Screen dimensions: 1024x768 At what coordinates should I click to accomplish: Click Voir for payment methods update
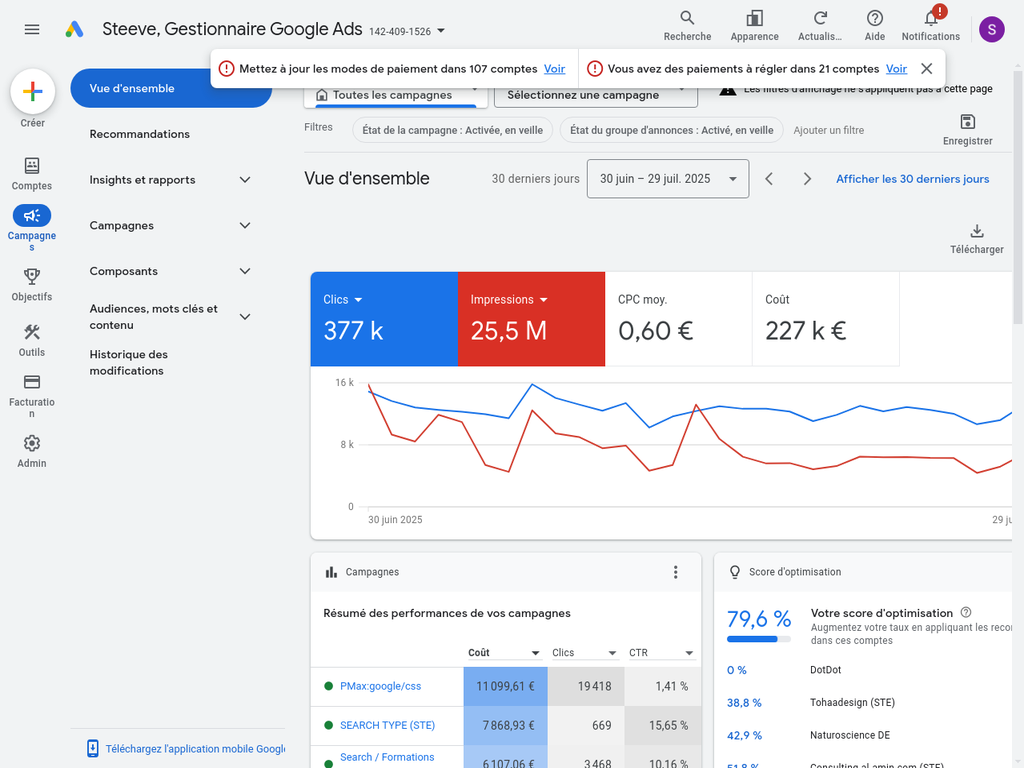(554, 69)
